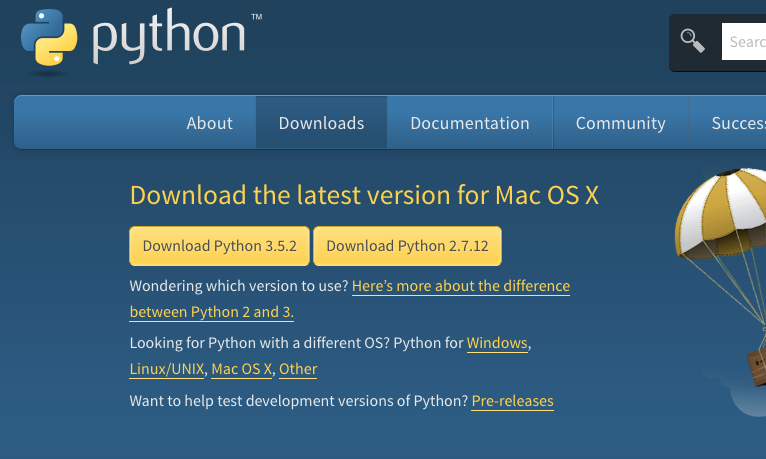Click the magnifying glass search icon
This screenshot has width=766, height=459.
692,41
